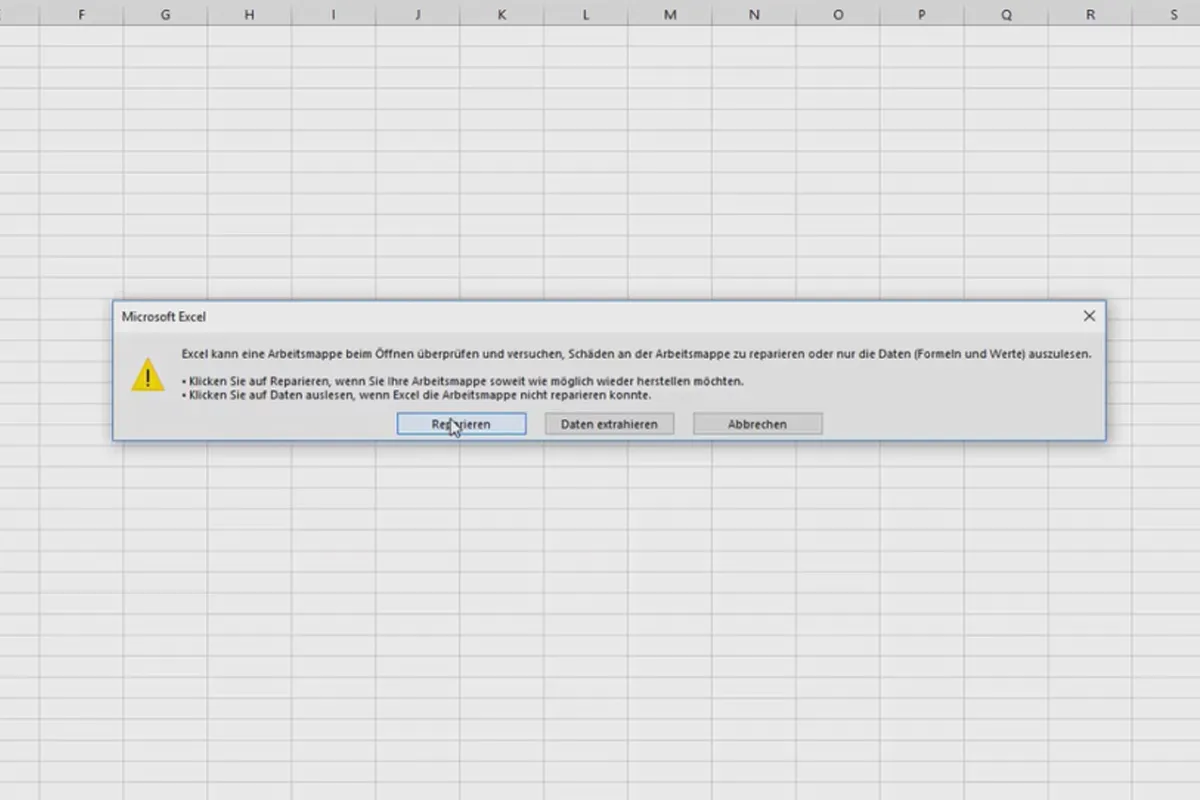
Task: Select column K header
Action: pos(501,15)
